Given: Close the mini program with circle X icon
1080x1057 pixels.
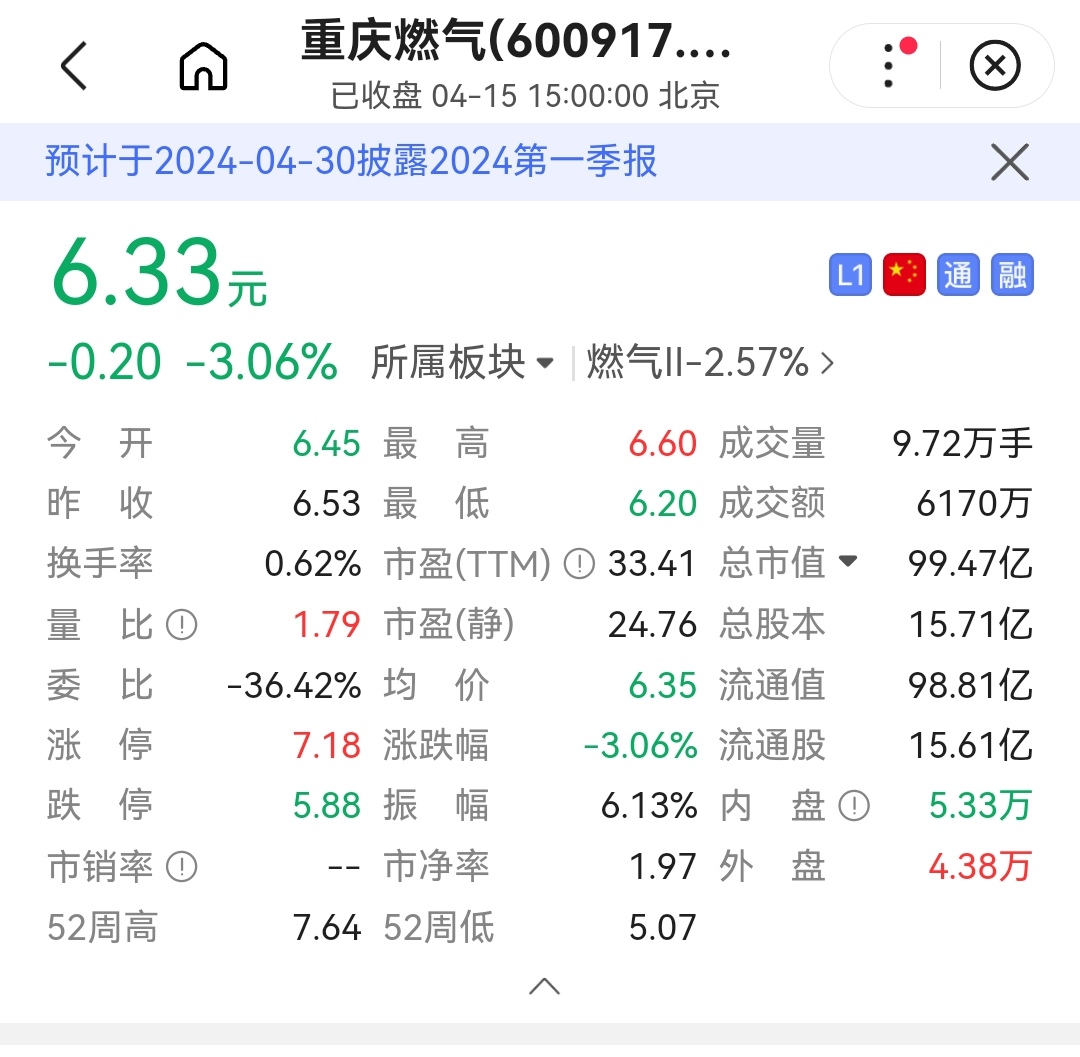Looking at the screenshot, I should 994,64.
